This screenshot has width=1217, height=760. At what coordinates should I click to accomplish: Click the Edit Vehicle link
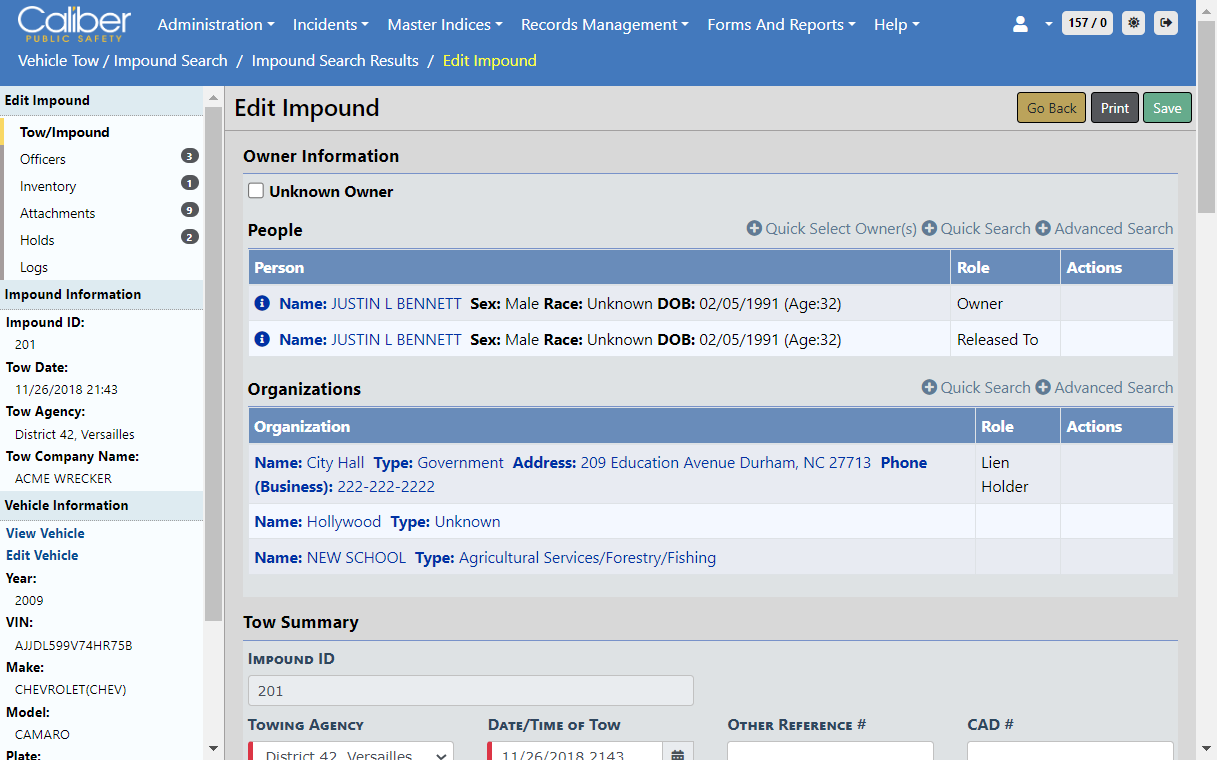pyautogui.click(x=42, y=555)
